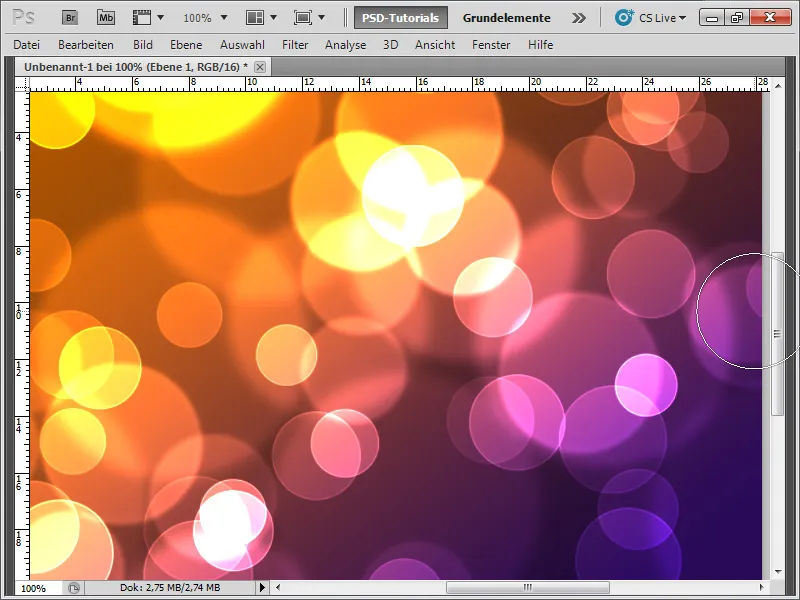Click the status bar zoom field 100%
This screenshot has width=800, height=600.
(x=39, y=588)
